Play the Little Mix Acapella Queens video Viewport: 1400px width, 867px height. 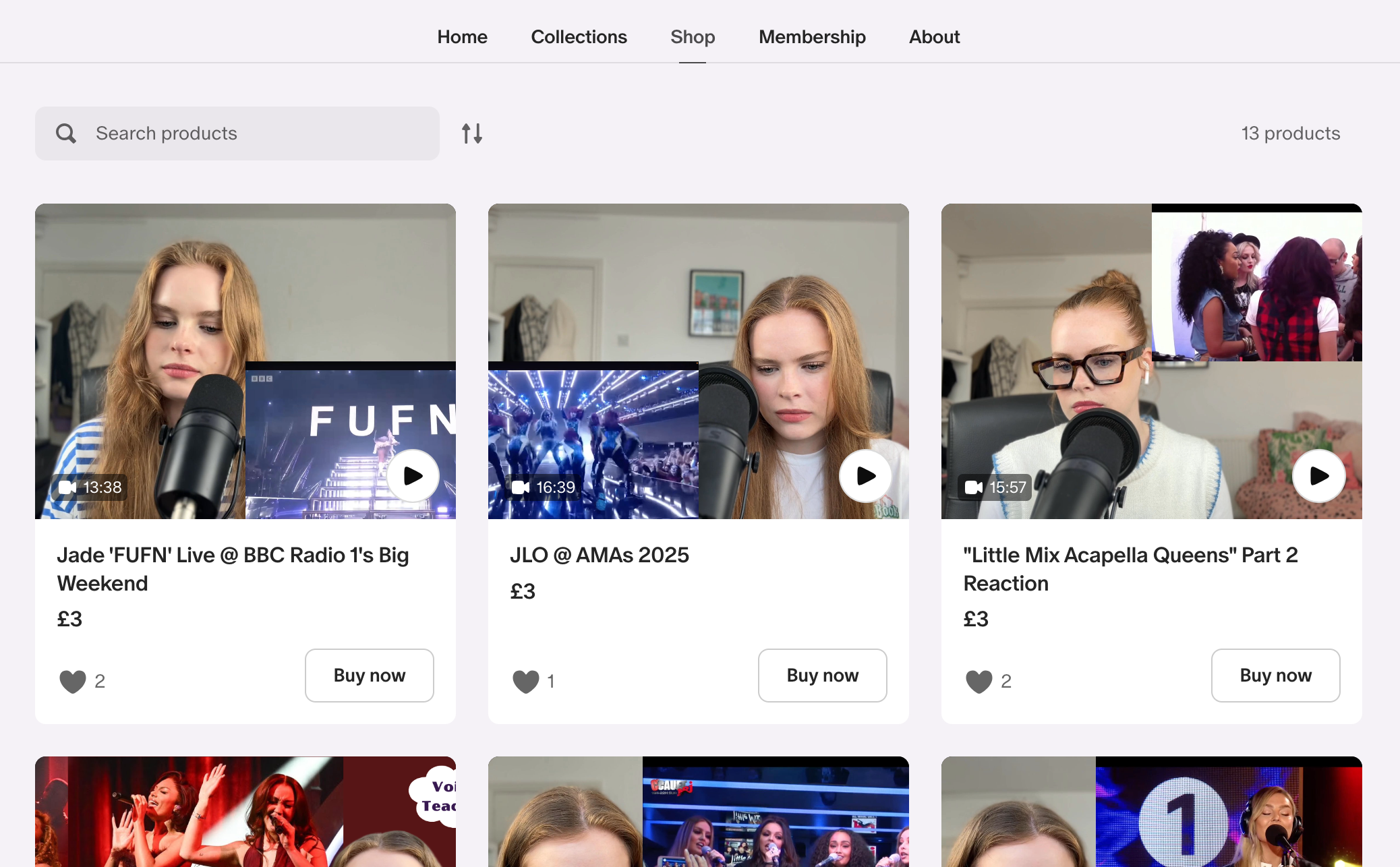(1319, 476)
